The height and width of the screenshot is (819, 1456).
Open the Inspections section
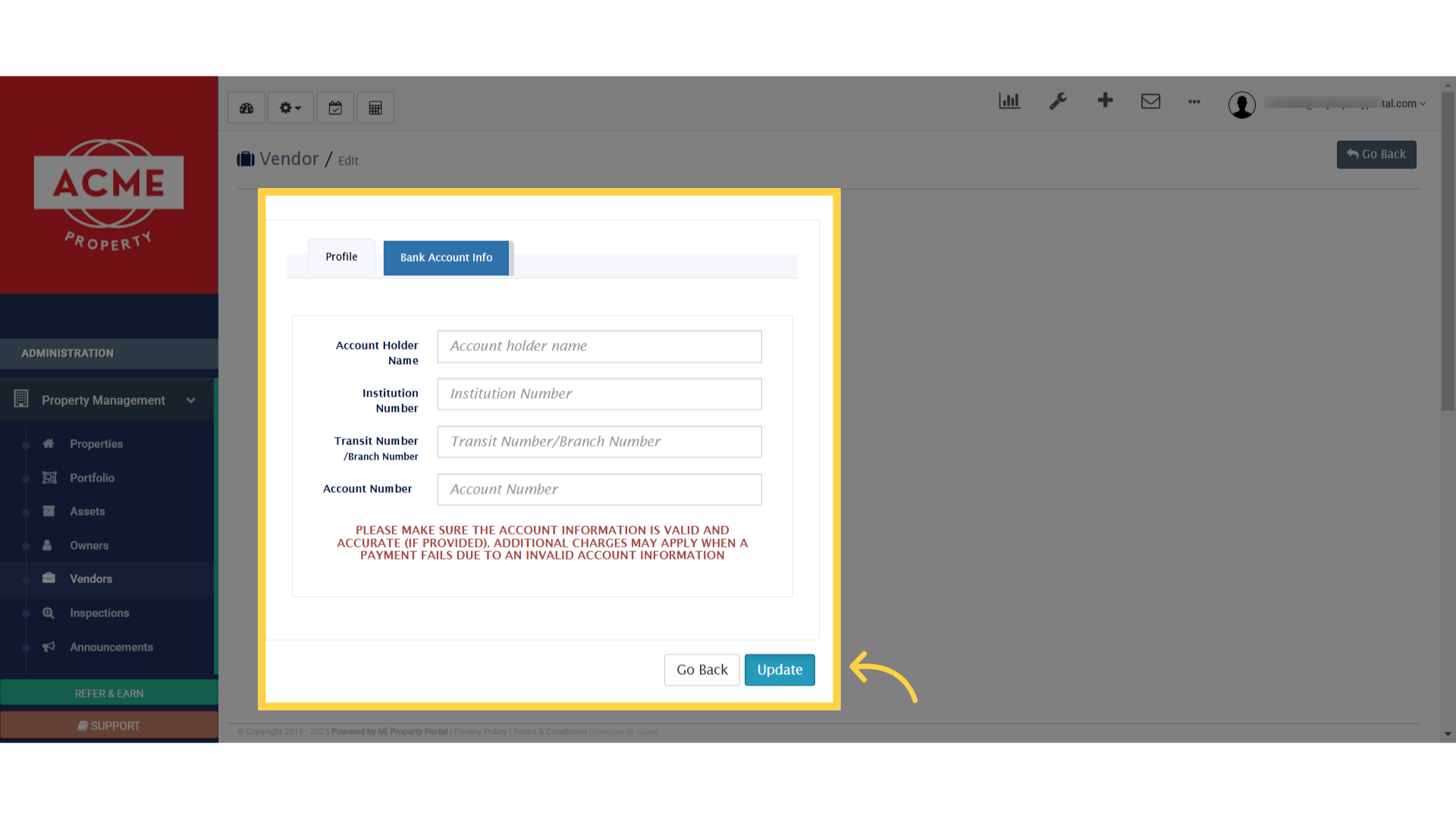click(99, 613)
